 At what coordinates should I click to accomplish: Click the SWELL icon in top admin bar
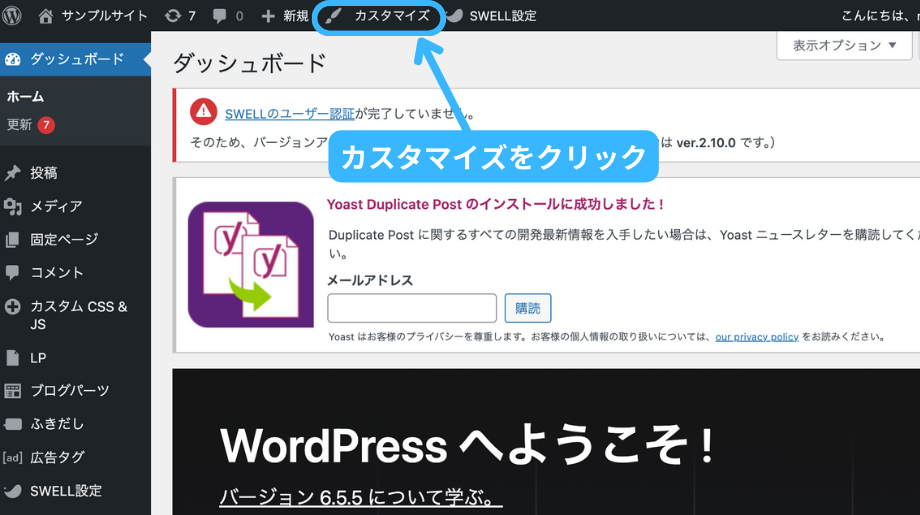455,16
